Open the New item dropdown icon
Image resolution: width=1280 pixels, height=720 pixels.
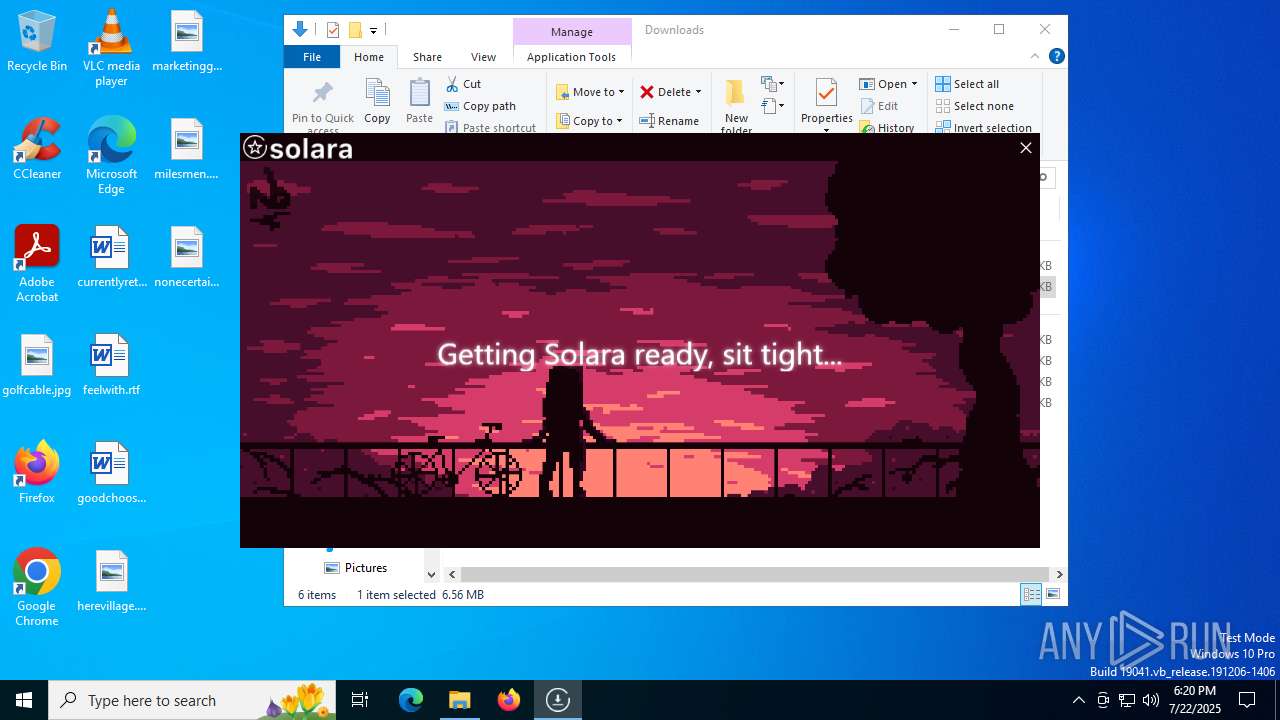tap(772, 84)
